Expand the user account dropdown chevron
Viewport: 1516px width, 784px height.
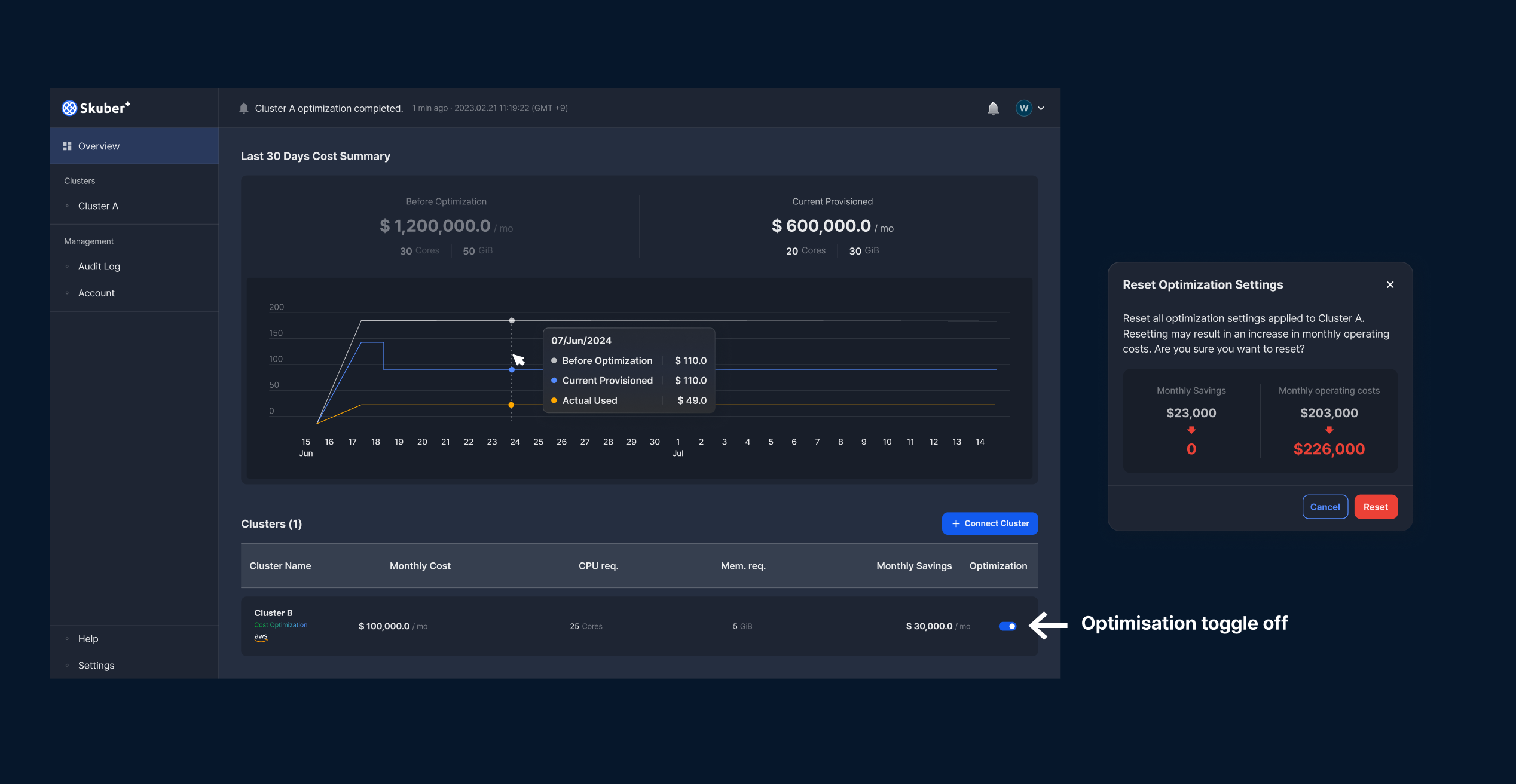point(1041,108)
